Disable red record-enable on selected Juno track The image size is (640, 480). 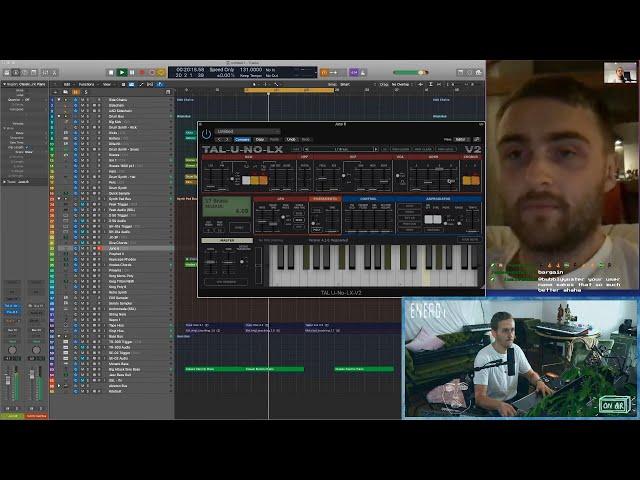tap(100, 248)
